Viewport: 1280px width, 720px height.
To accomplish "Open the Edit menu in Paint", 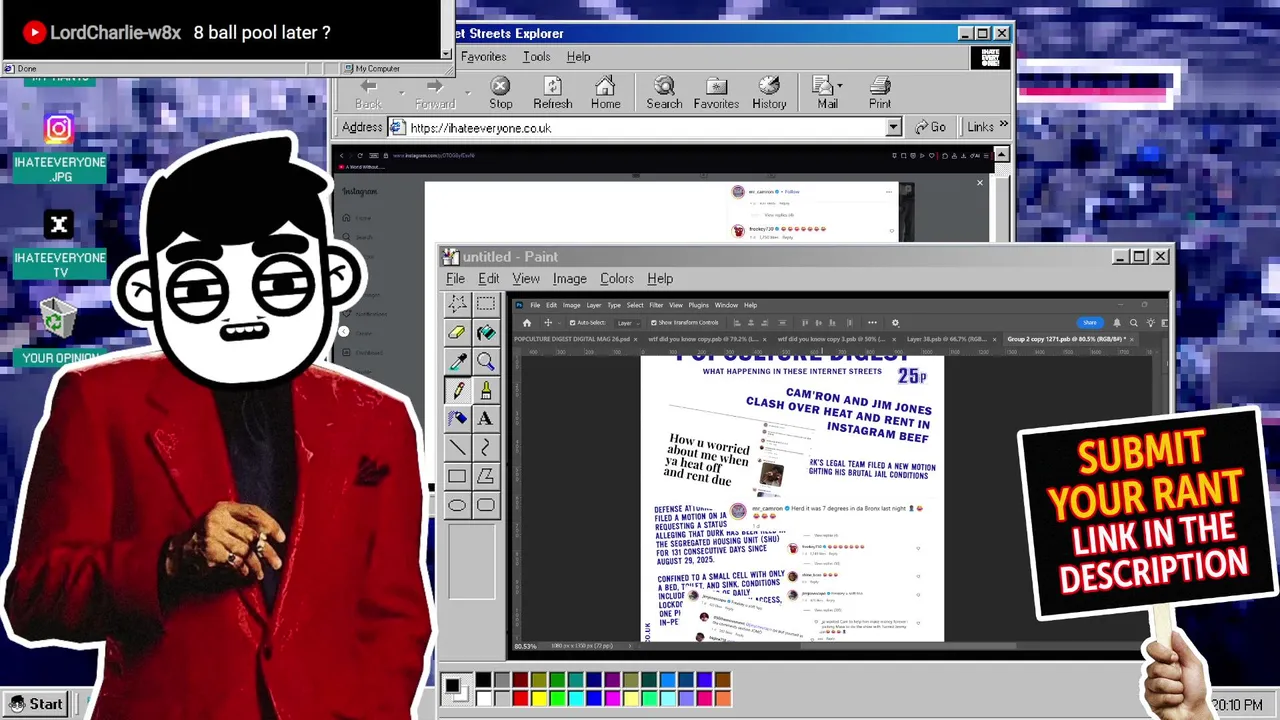I will [x=488, y=278].
